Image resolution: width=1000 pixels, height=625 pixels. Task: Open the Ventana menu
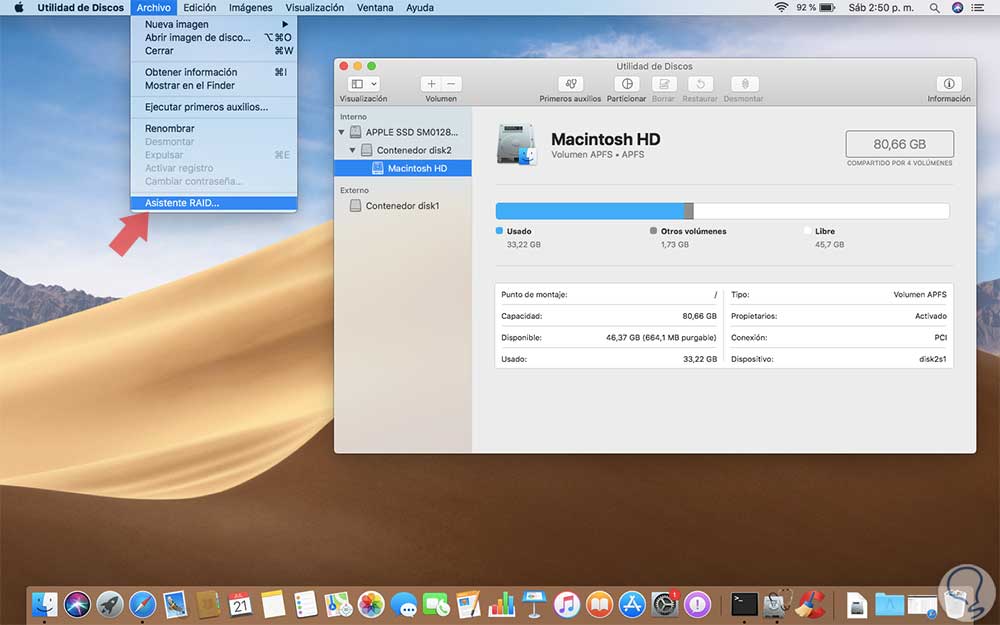(x=375, y=8)
